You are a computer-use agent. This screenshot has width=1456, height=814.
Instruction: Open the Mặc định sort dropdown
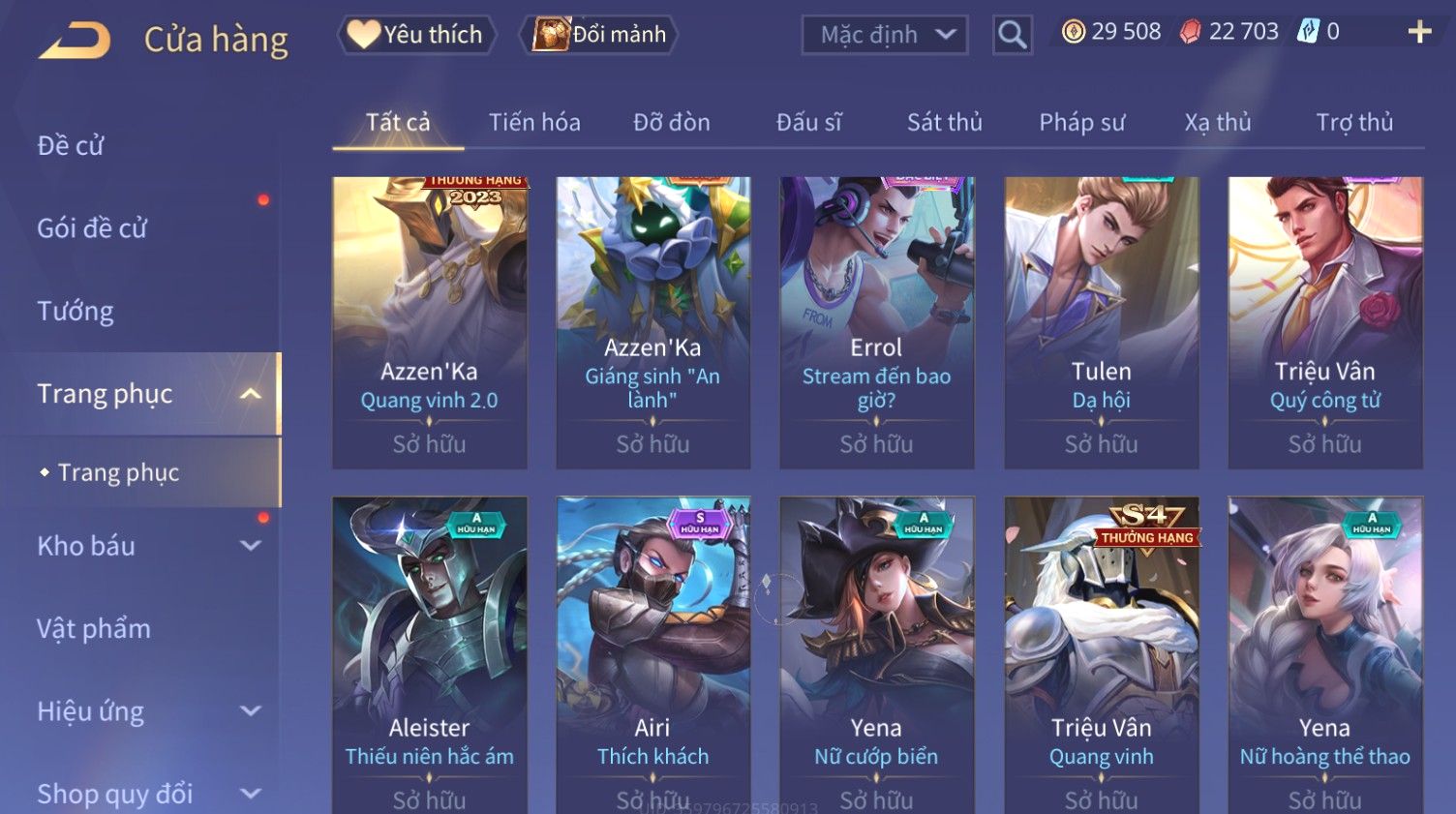[884, 35]
